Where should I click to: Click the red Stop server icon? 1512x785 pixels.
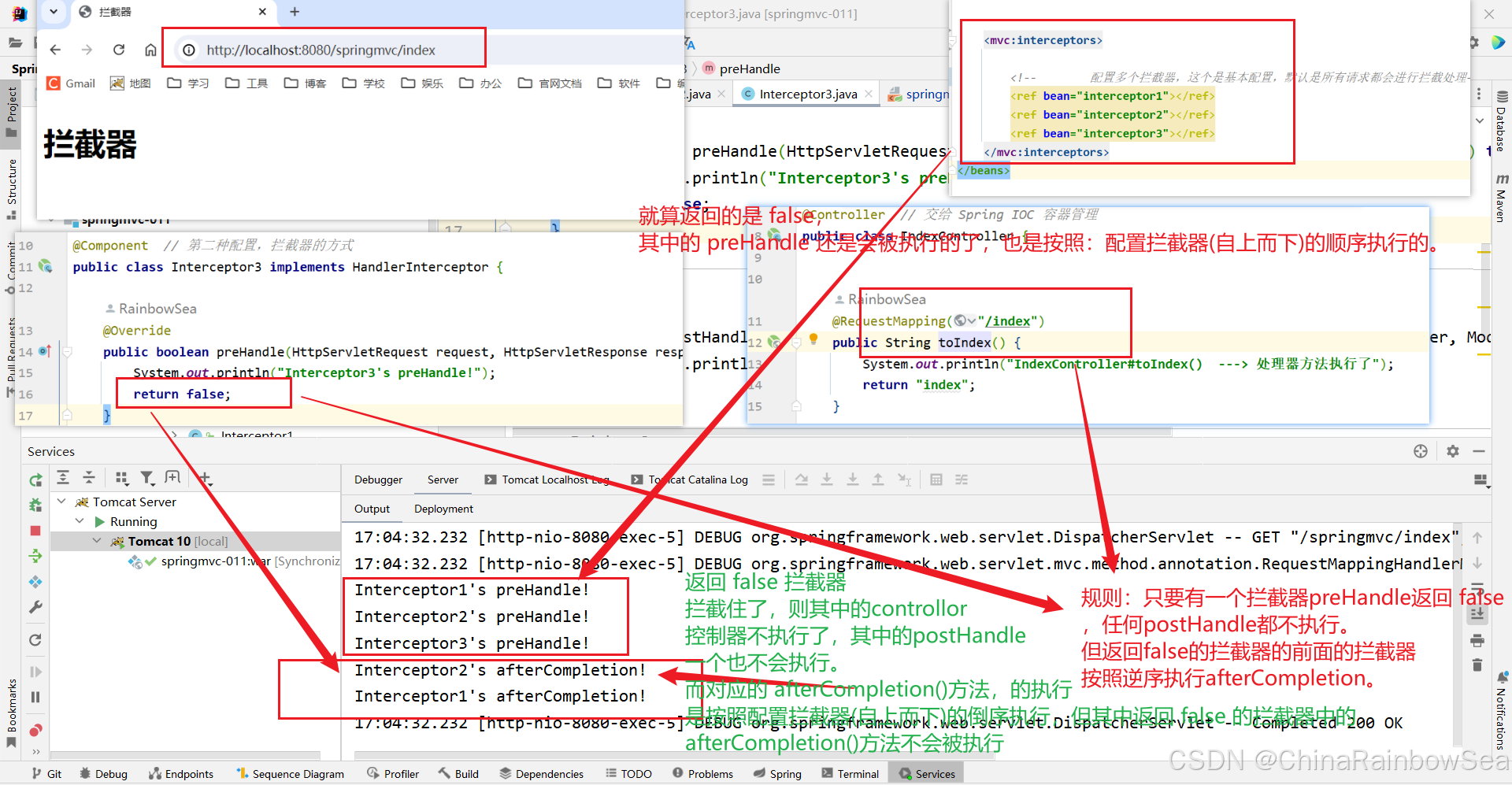click(35, 531)
